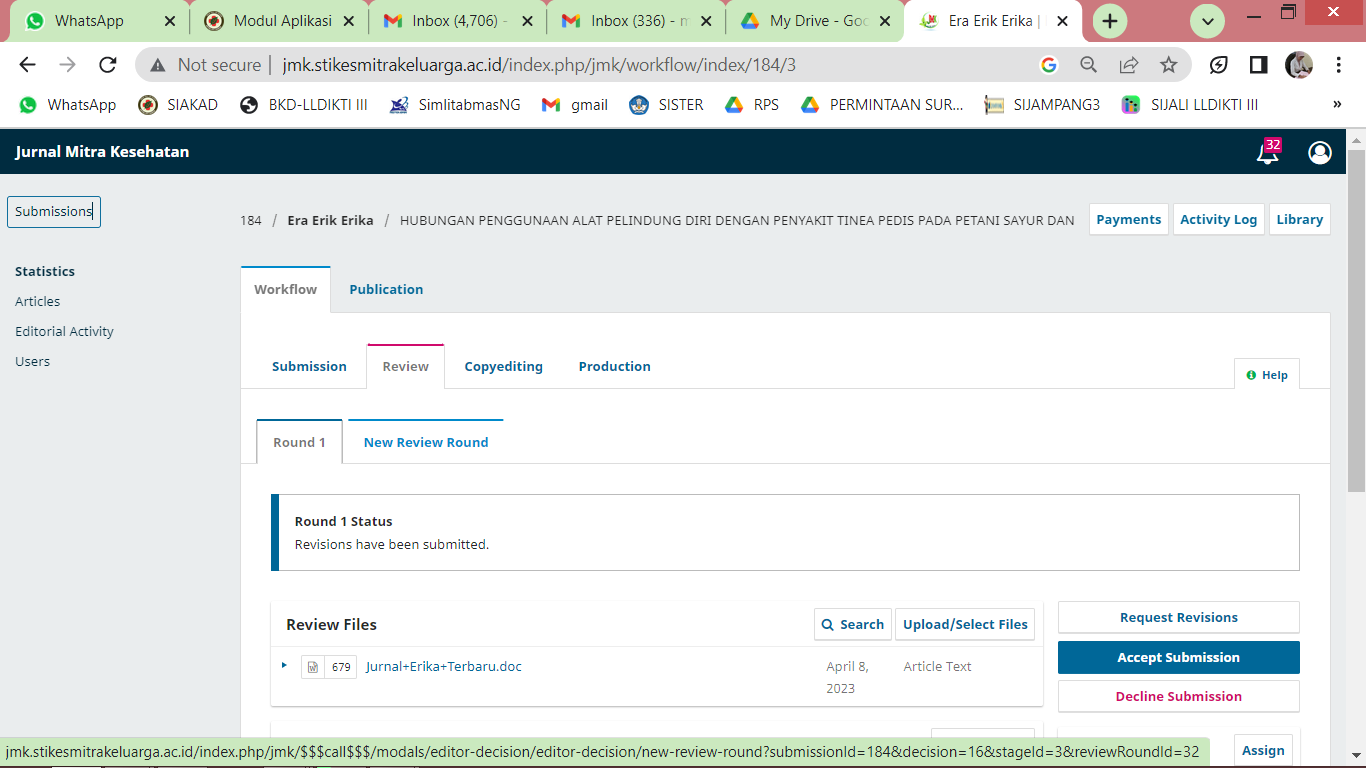
Task: Click the Decline Submission button
Action: coord(1178,696)
